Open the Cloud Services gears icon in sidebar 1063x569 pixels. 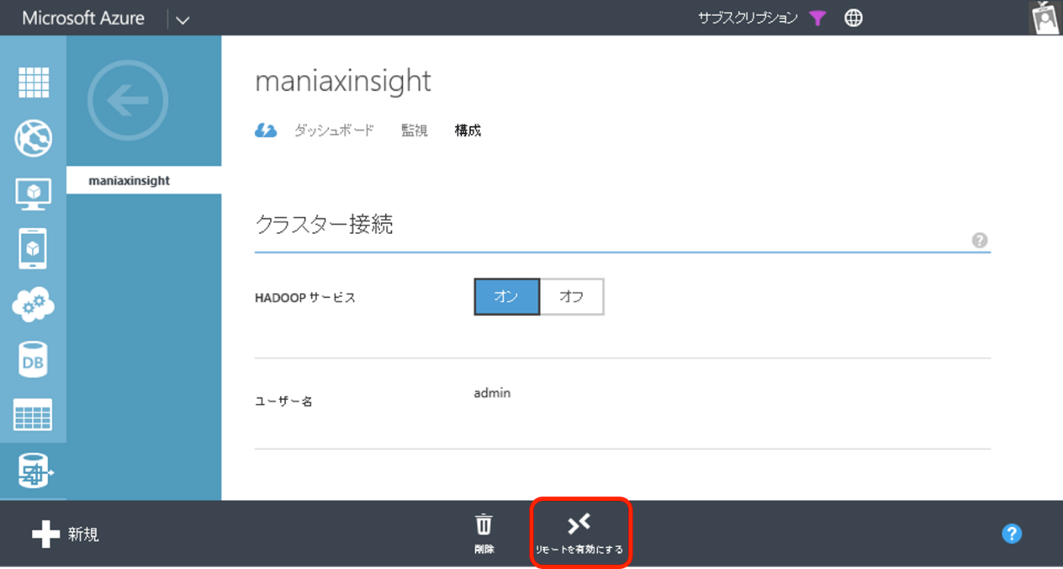tap(33, 305)
